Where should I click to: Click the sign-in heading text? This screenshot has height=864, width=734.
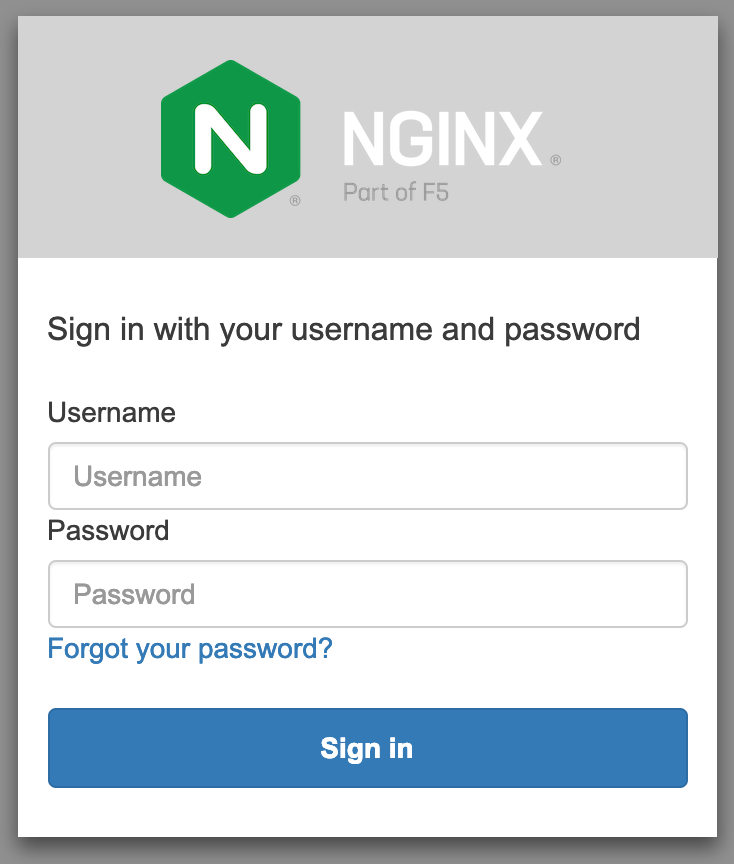click(344, 329)
